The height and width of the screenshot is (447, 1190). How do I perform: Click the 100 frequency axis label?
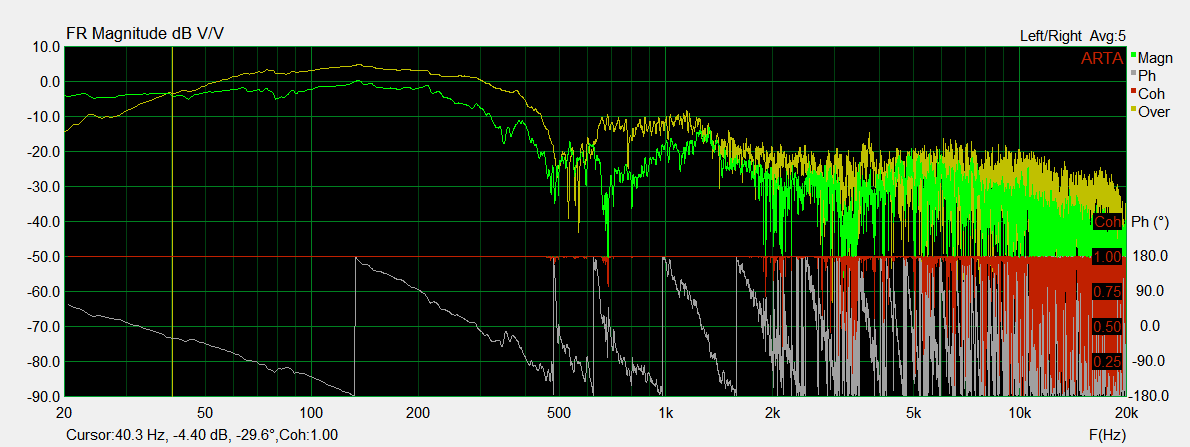pyautogui.click(x=311, y=413)
